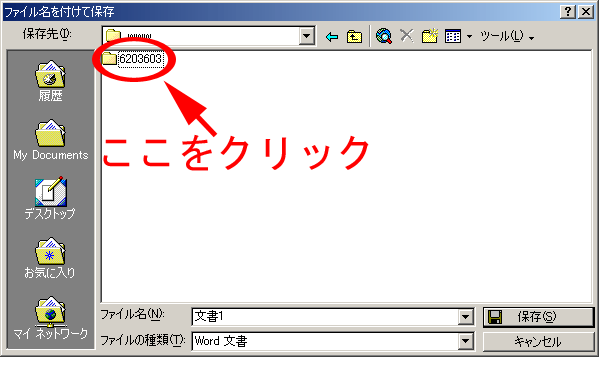Open the 履歴 history shortcut
The width and height of the screenshot is (599, 384).
(50, 81)
